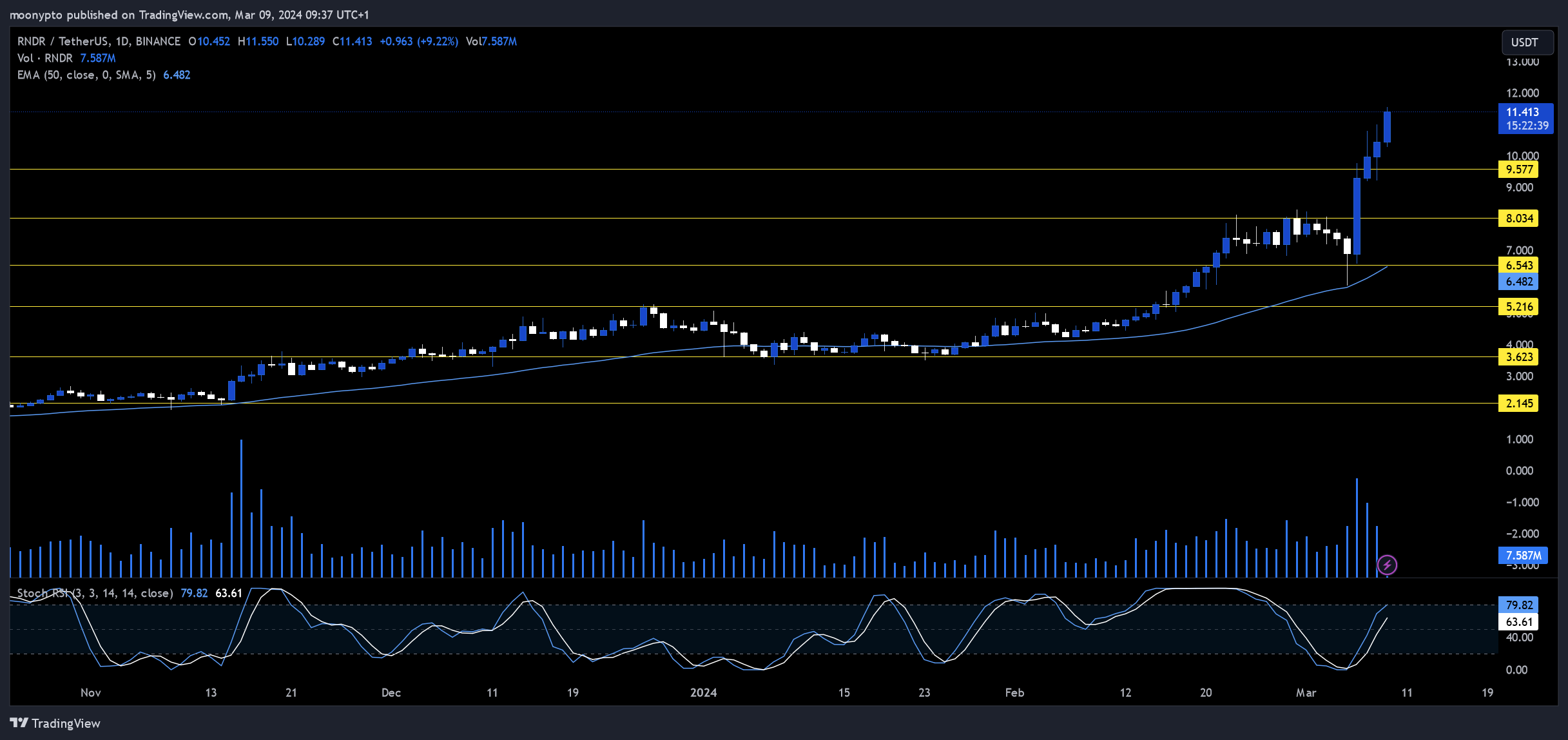Click the 7.000 price axis label
Viewport: 1568px width, 740px height.
coord(1520,250)
